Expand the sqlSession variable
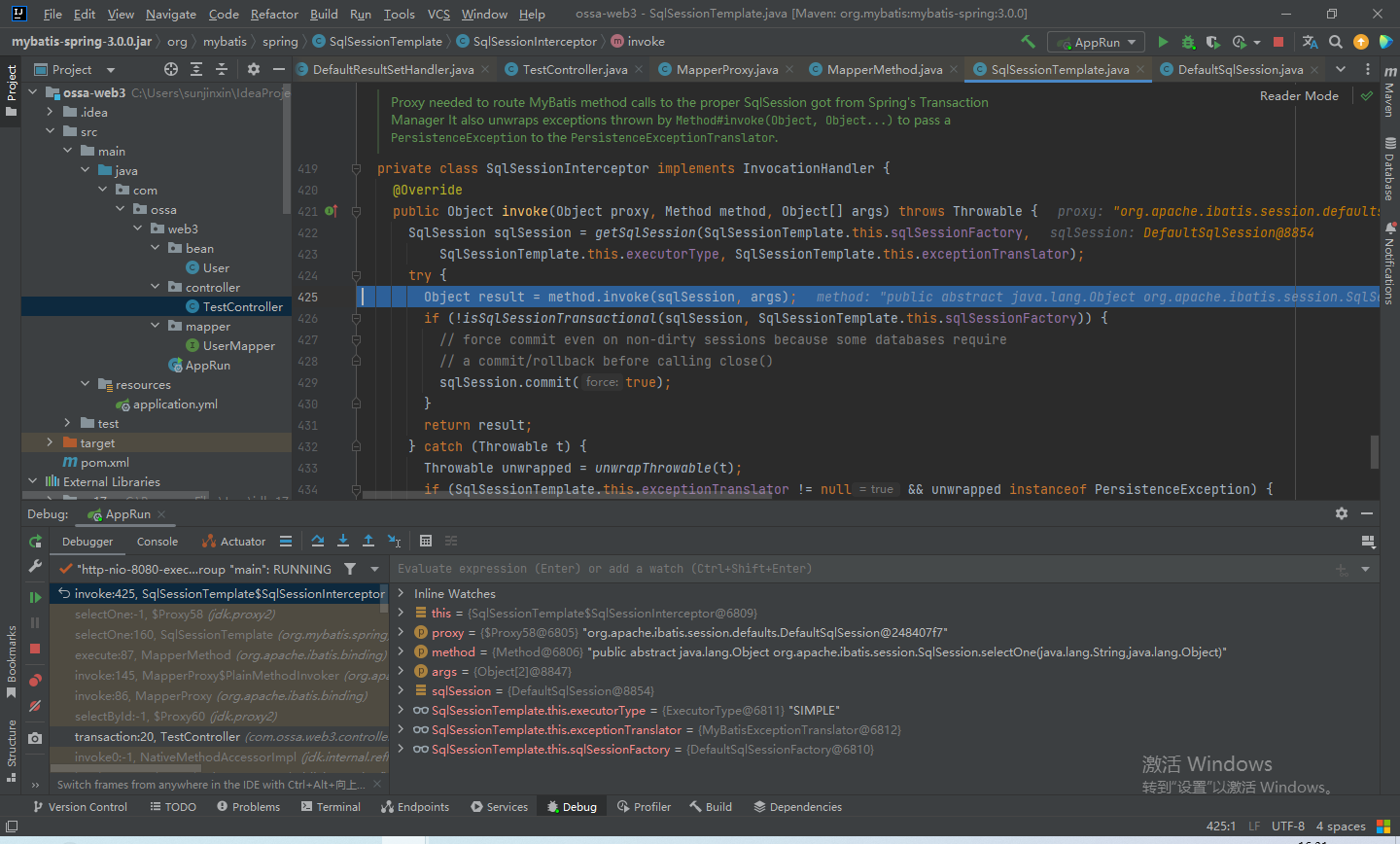 [x=401, y=690]
